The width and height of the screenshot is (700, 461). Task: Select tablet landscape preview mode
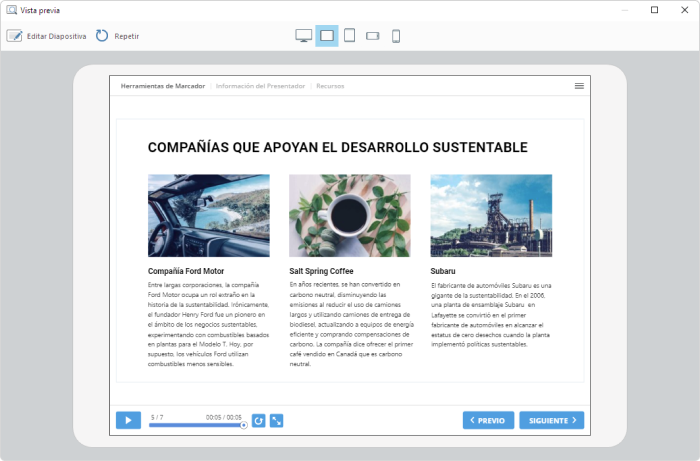[327, 36]
